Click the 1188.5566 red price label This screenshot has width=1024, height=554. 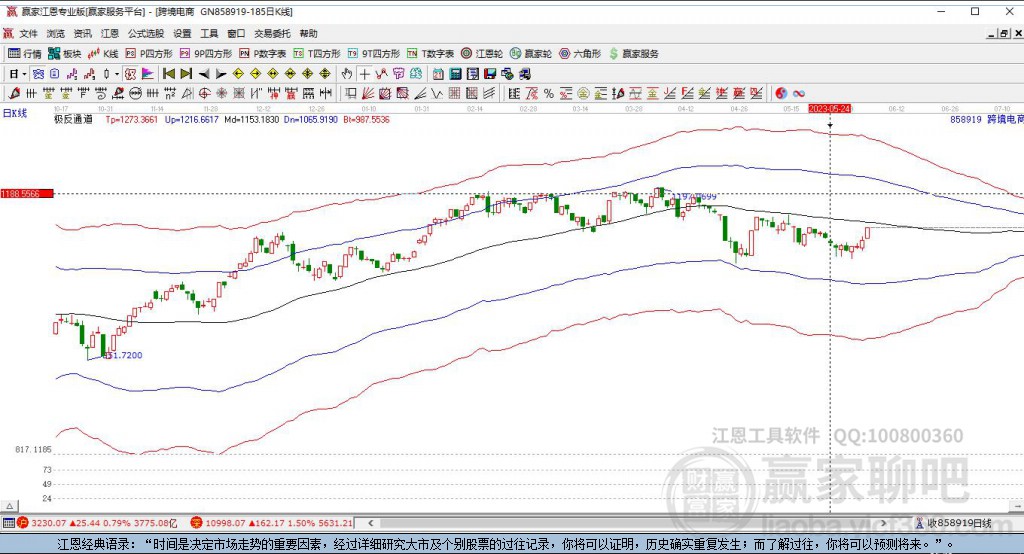[x=27, y=194]
